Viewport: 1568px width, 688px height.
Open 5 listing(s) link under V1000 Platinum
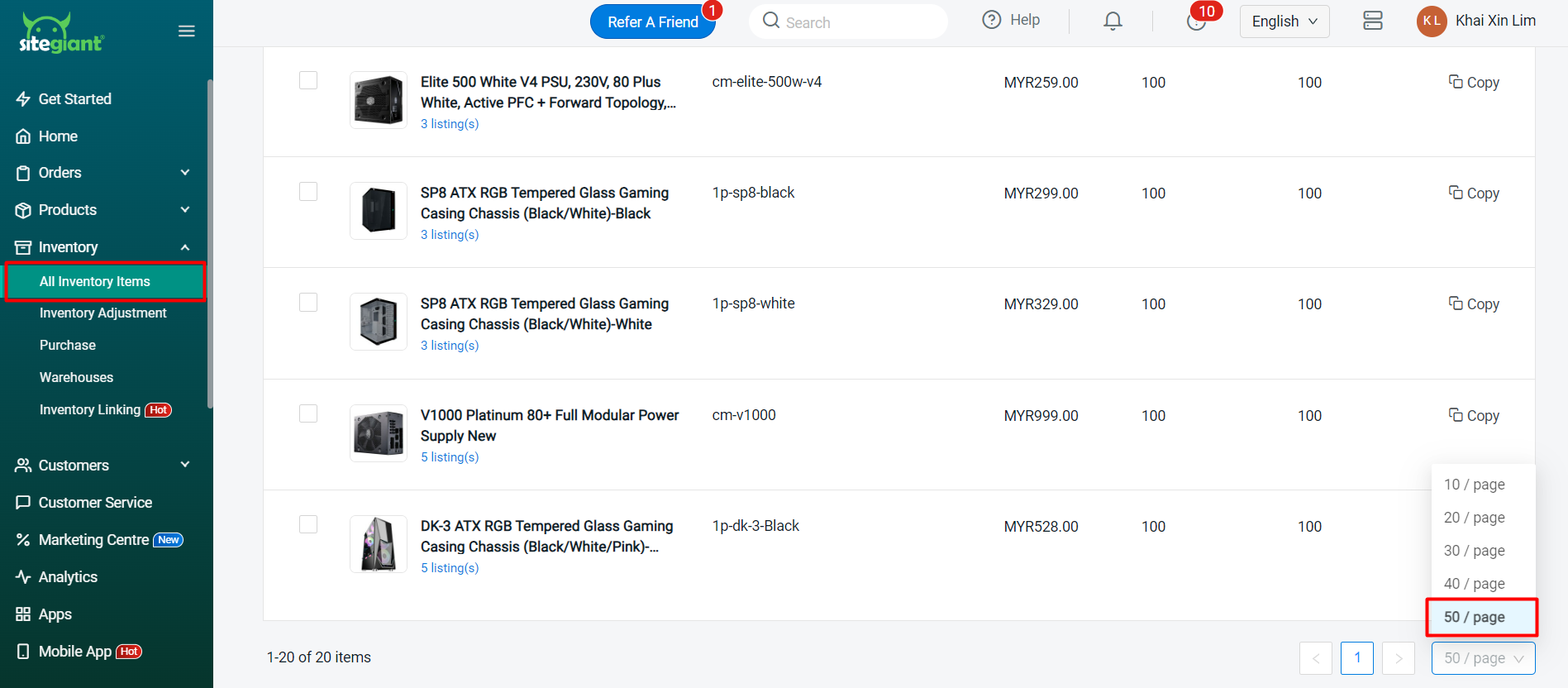point(450,457)
